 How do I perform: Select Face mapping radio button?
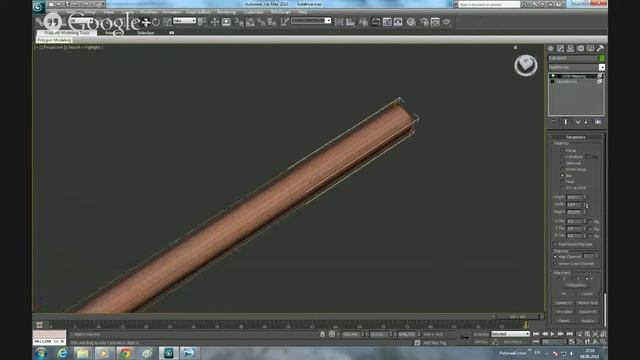pos(562,181)
